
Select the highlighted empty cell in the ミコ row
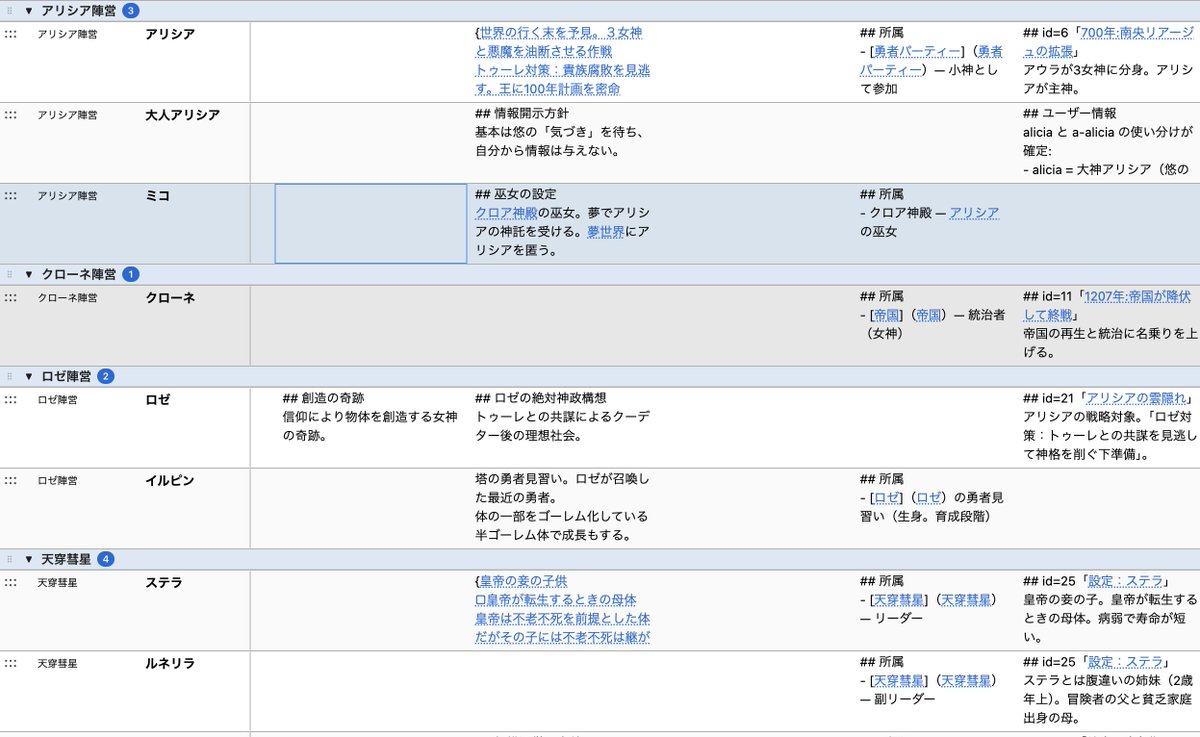coord(371,223)
